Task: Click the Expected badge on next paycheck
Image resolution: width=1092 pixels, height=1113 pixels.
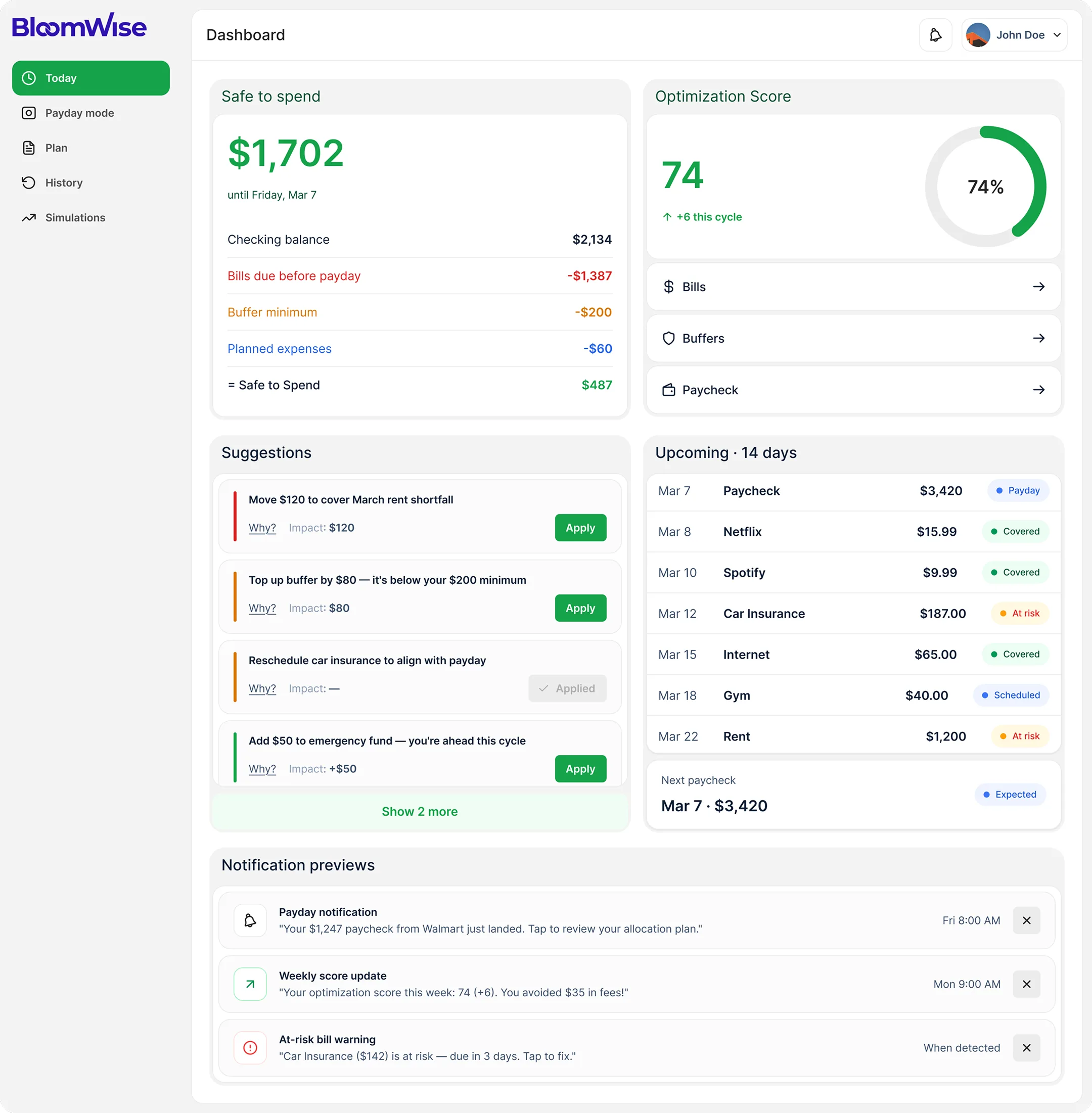Action: 1010,794
